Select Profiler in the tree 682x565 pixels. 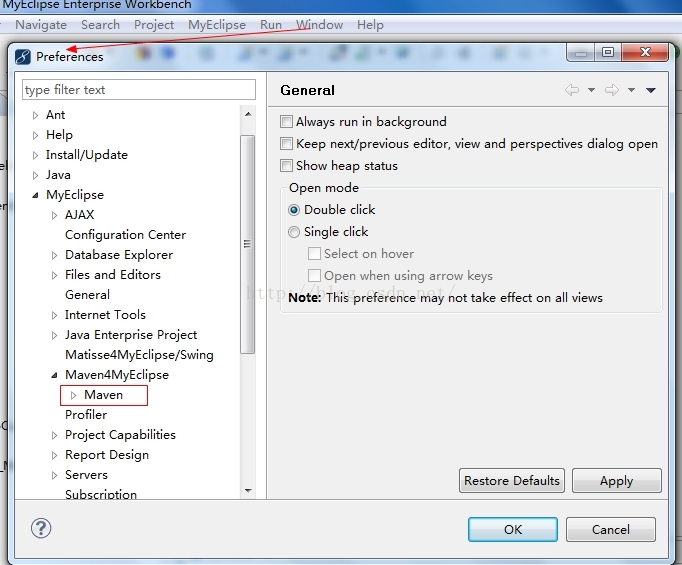pyautogui.click(x=86, y=415)
